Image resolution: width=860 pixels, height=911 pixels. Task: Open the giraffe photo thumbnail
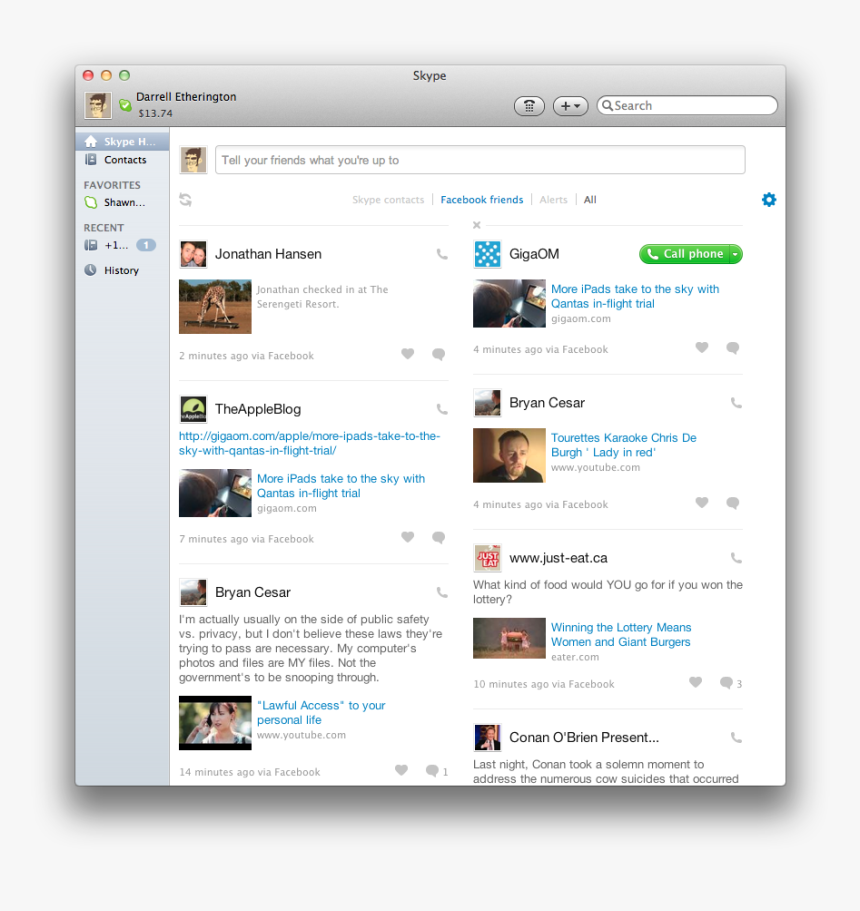click(x=215, y=307)
